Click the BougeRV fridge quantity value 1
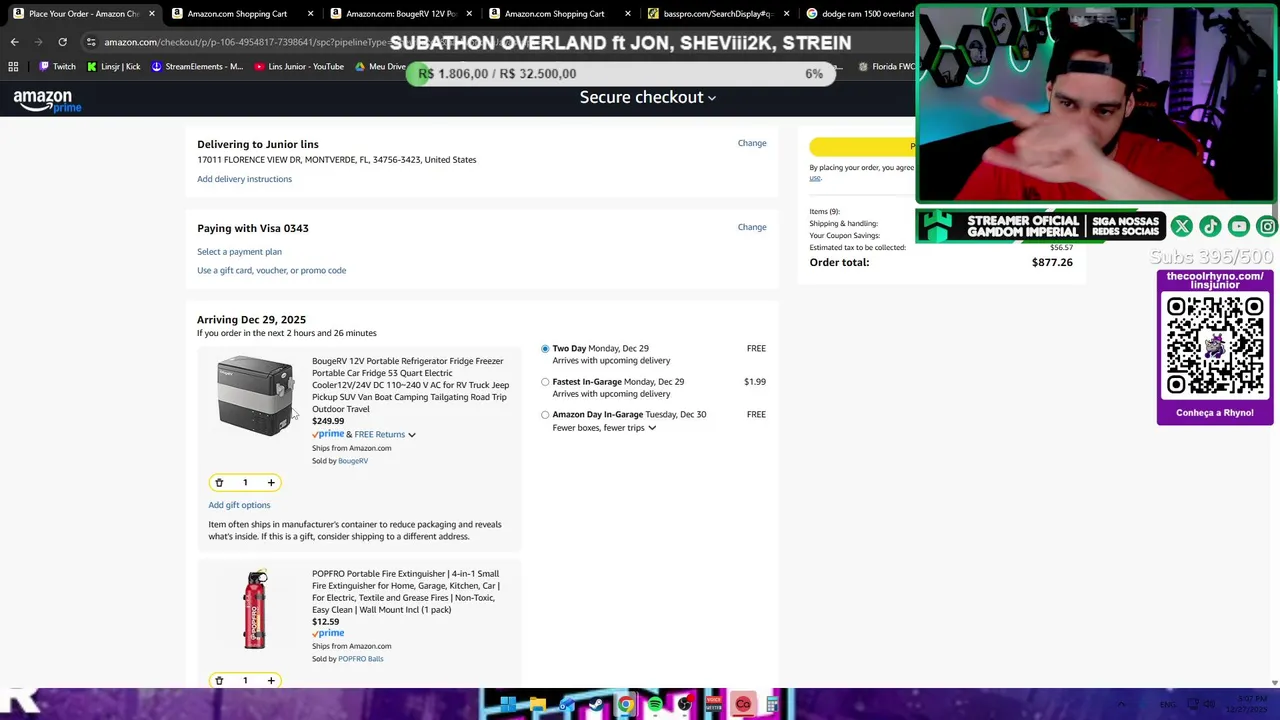 (245, 483)
